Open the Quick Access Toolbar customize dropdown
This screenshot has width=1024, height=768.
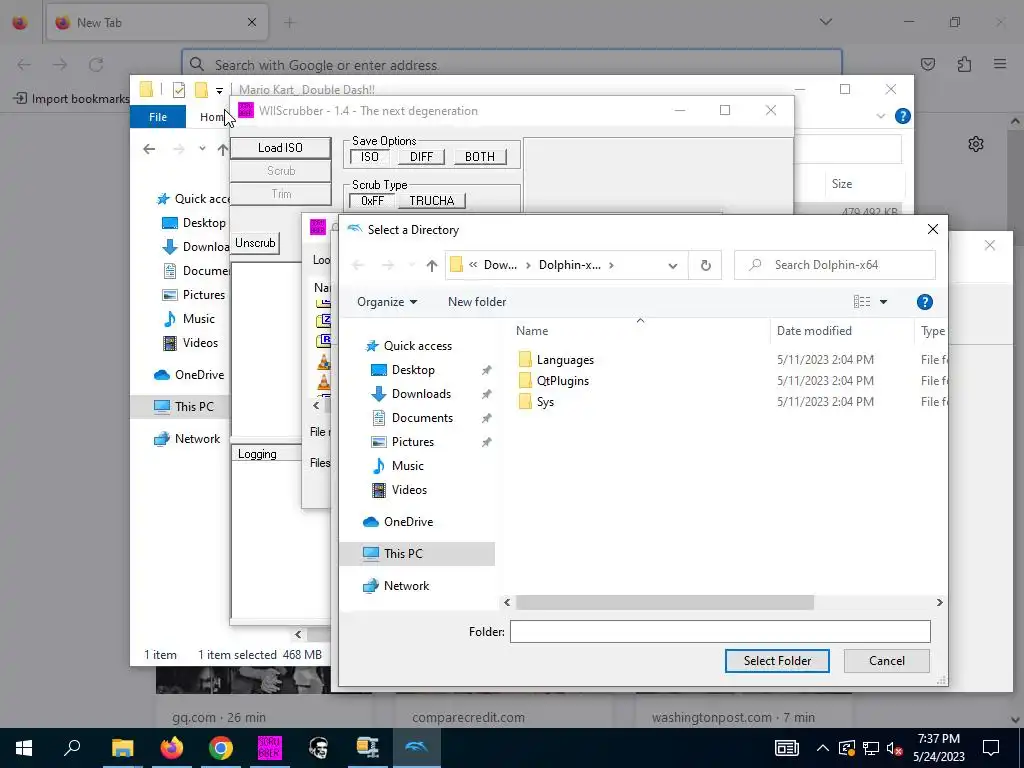point(219,91)
